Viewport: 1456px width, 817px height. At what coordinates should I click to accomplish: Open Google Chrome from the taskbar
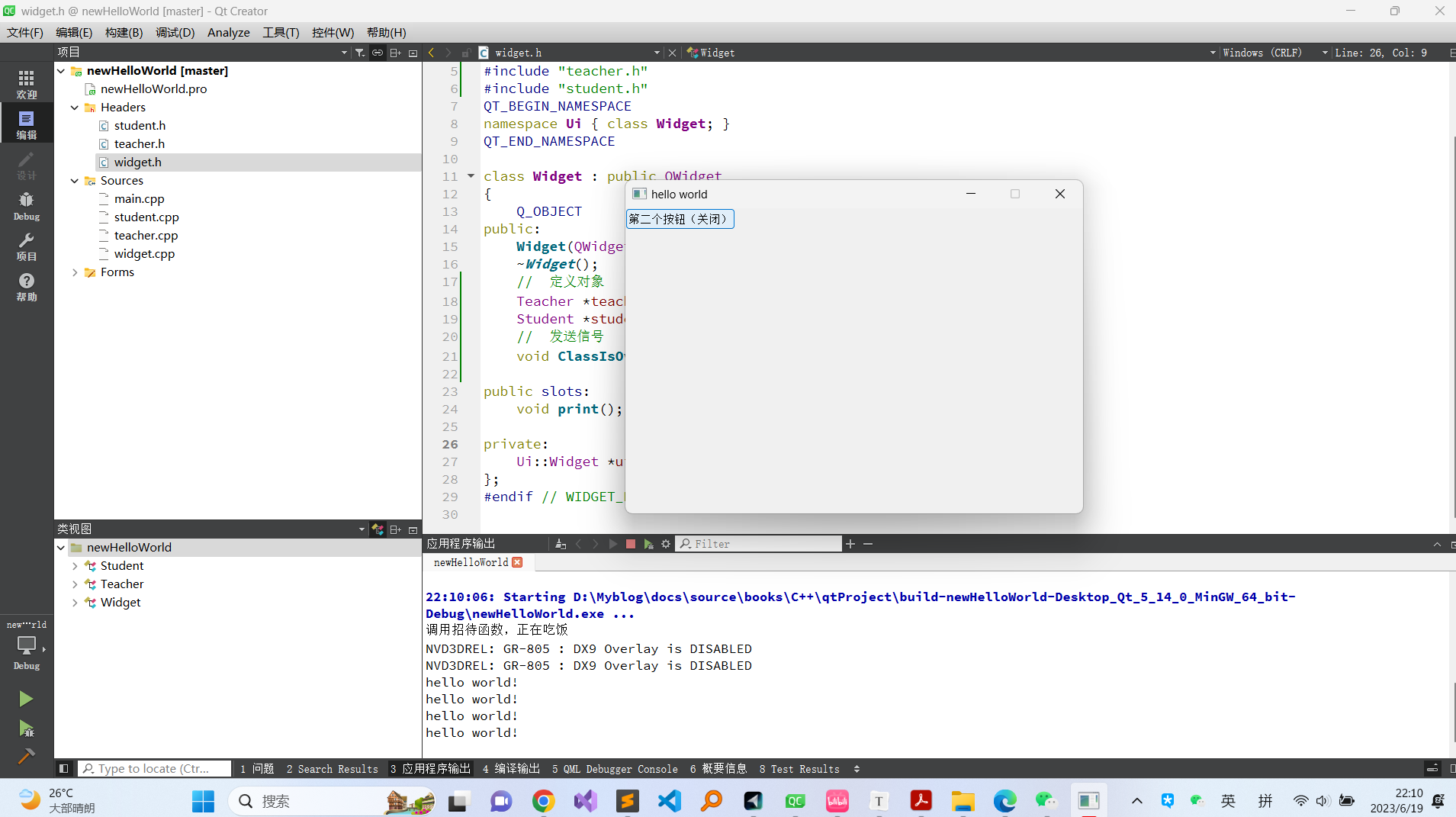(543, 801)
